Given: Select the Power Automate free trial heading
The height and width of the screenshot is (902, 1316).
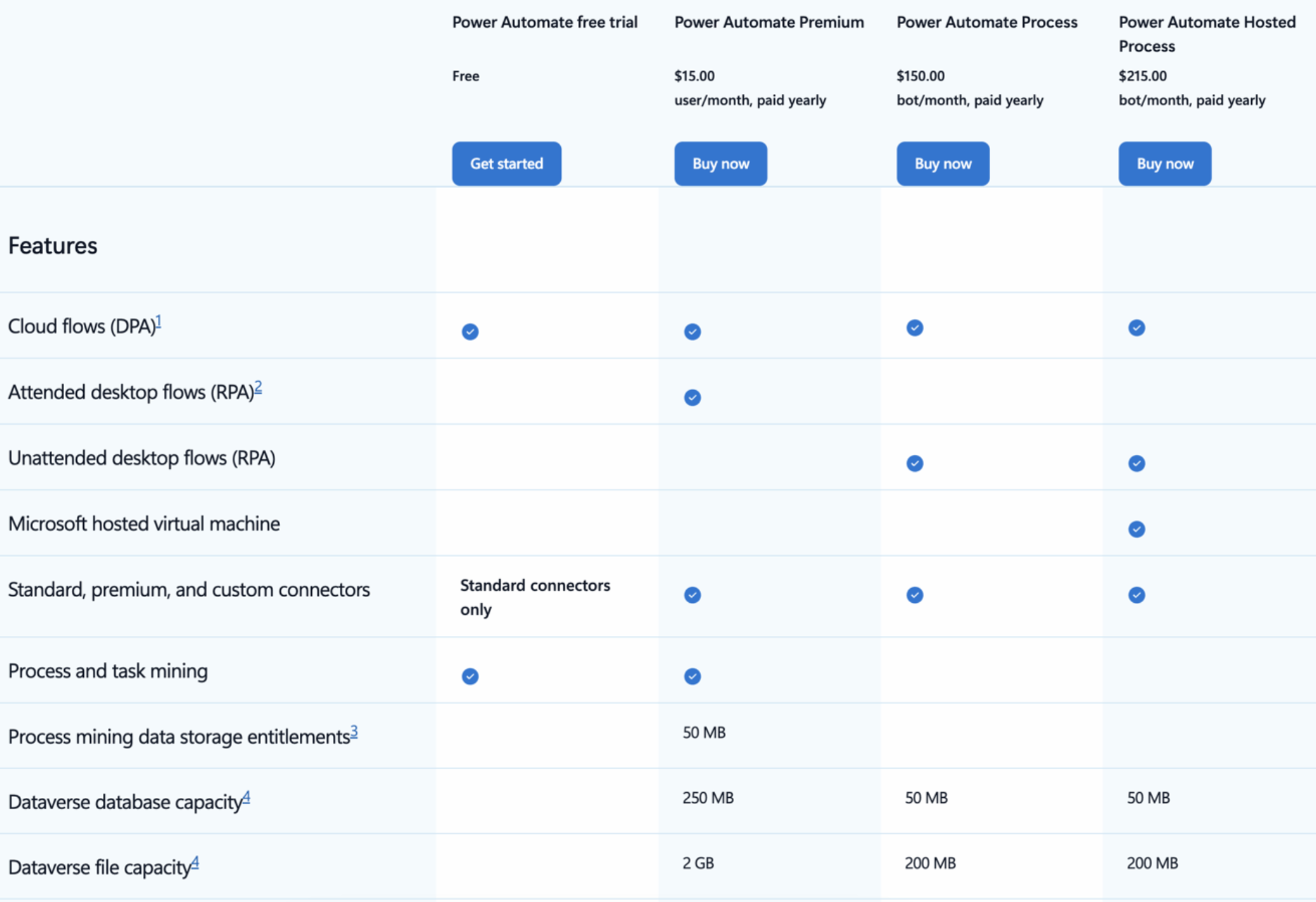Looking at the screenshot, I should coord(544,22).
